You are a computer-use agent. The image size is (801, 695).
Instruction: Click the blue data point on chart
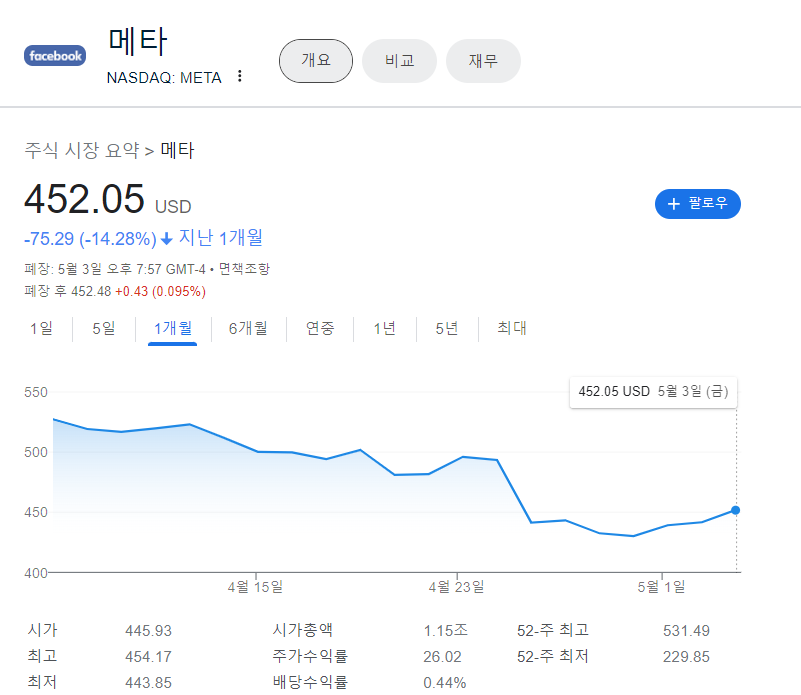tap(736, 510)
